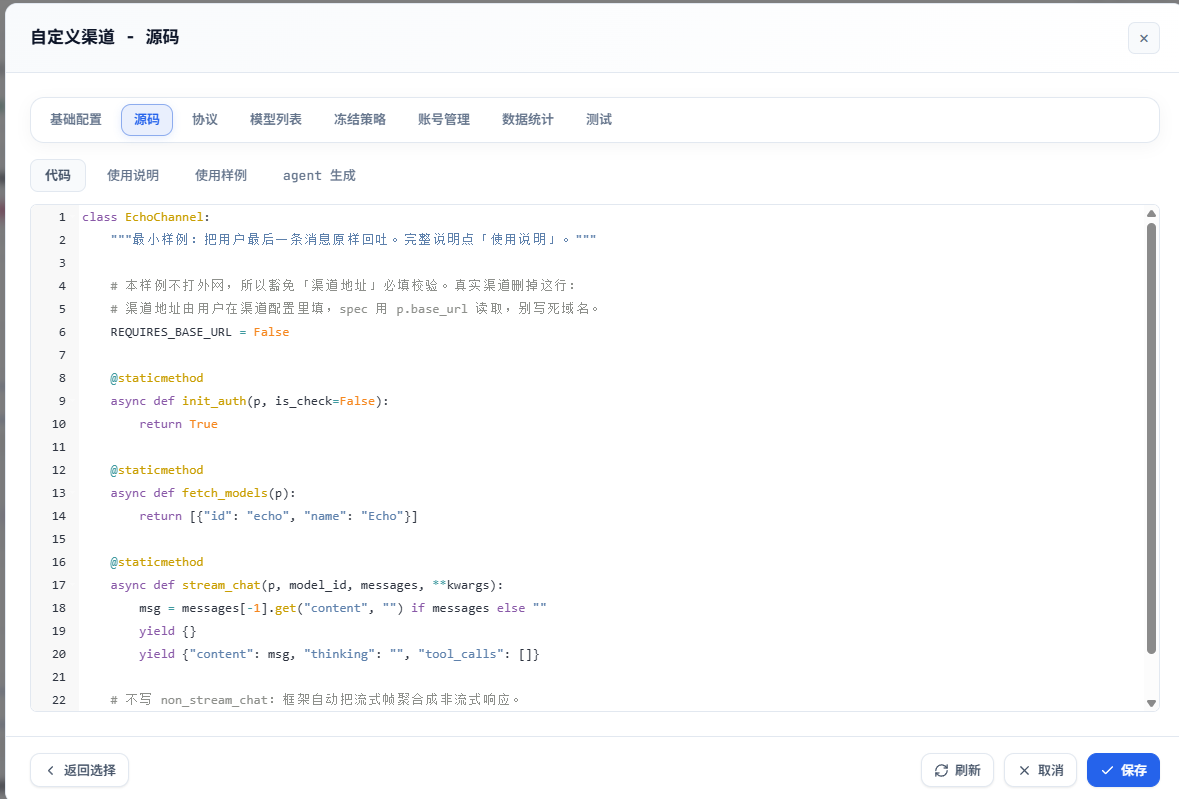
Task: Click the back chevron on 返回选择
Action: point(50,770)
